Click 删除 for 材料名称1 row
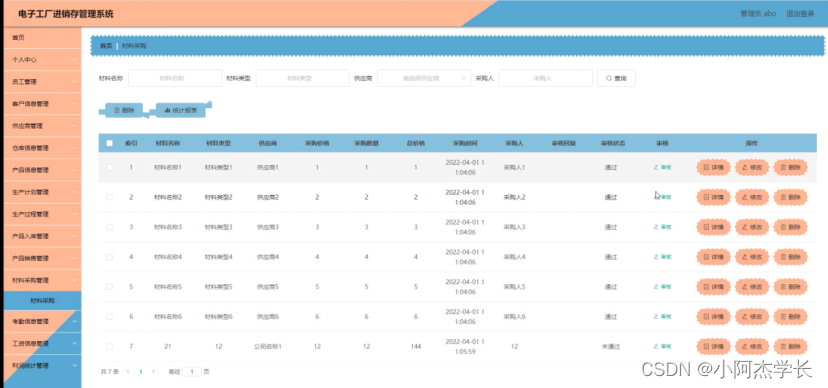828x388 pixels. click(791, 167)
